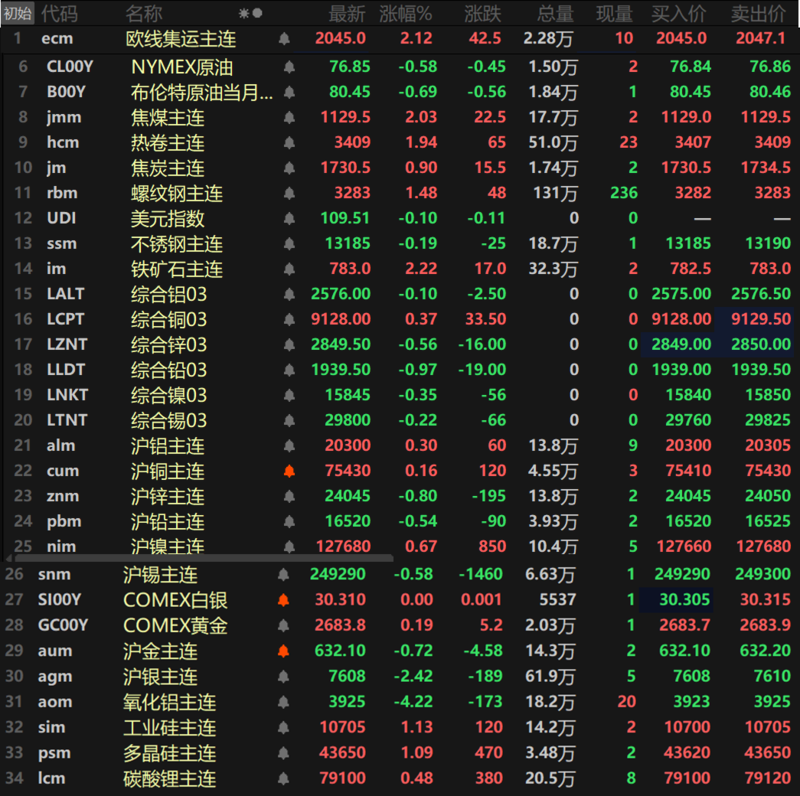Click the sun-shaped marker icon in header

[x=243, y=14]
